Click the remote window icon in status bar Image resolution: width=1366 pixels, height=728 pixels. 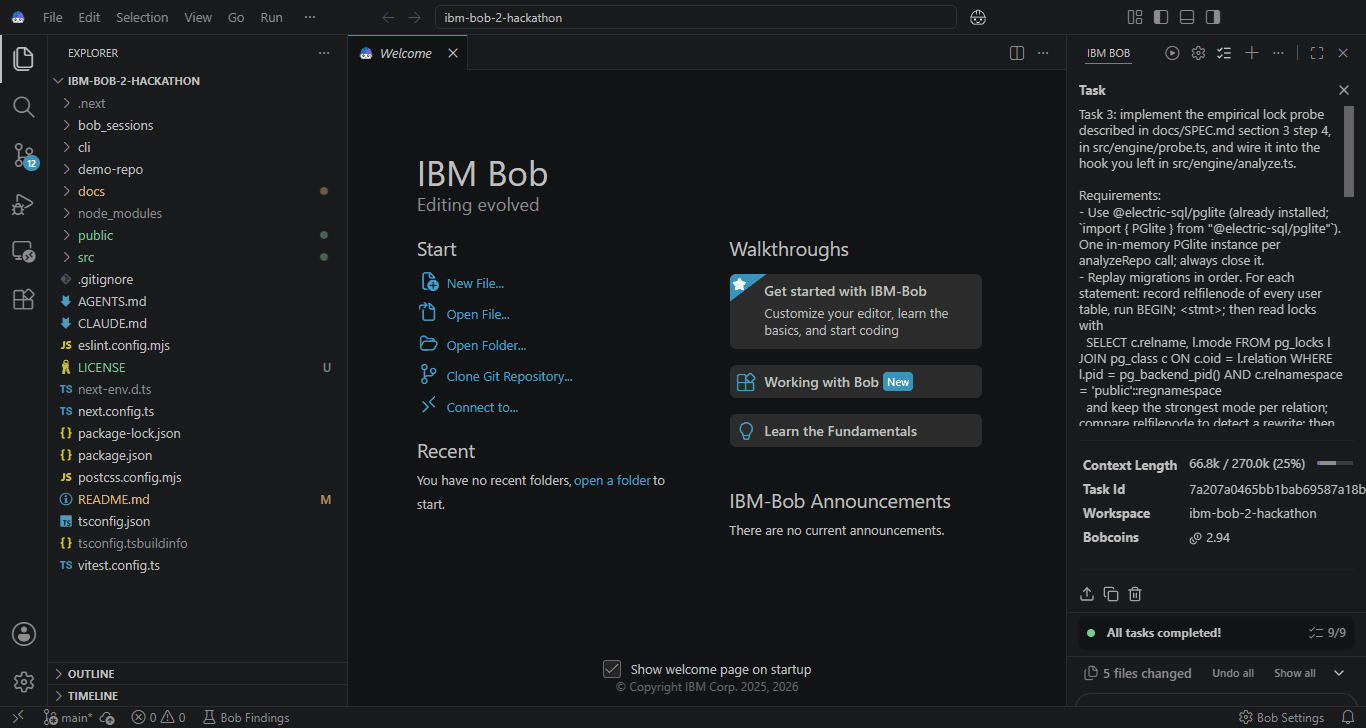coord(17,717)
